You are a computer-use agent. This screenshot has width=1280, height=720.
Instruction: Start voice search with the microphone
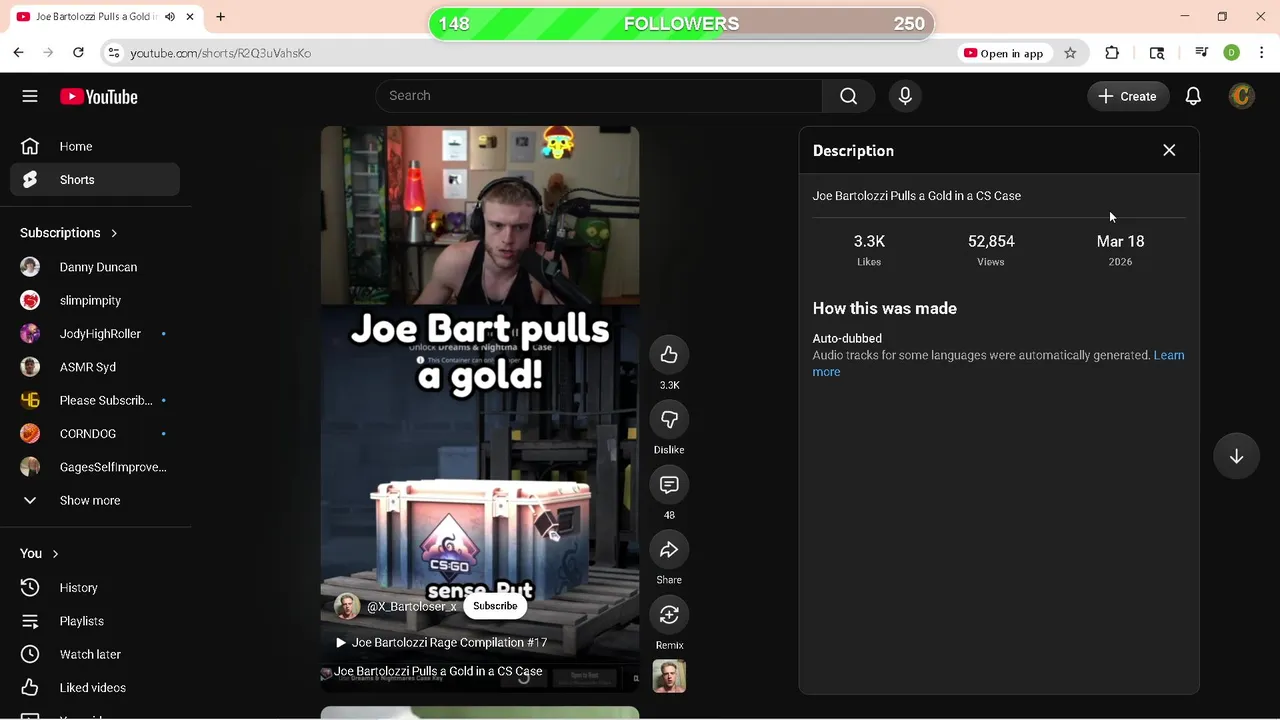[905, 96]
